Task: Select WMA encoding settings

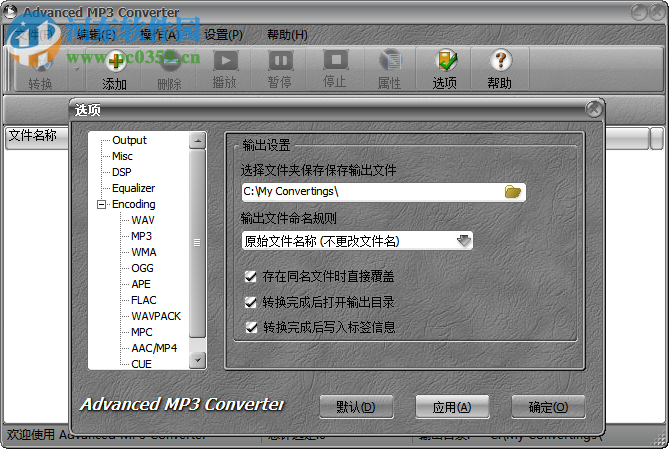Action: tap(144, 252)
